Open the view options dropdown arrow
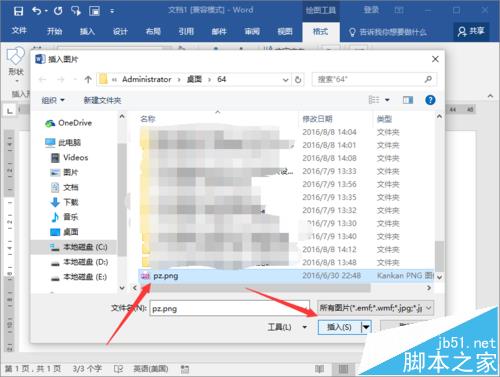The height and width of the screenshot is (377, 500). pos(387,100)
